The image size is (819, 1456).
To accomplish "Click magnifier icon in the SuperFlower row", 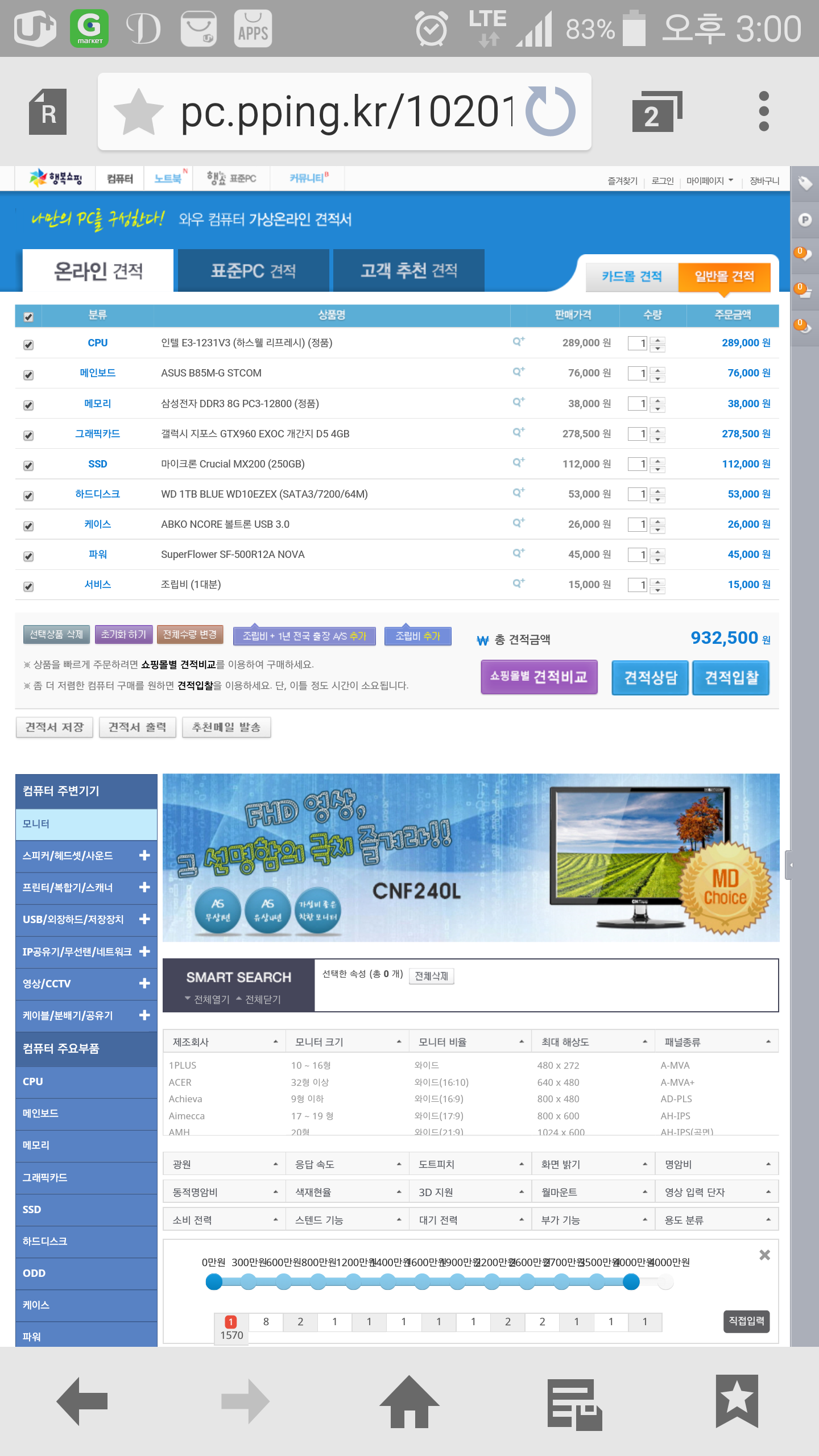I will tap(518, 553).
